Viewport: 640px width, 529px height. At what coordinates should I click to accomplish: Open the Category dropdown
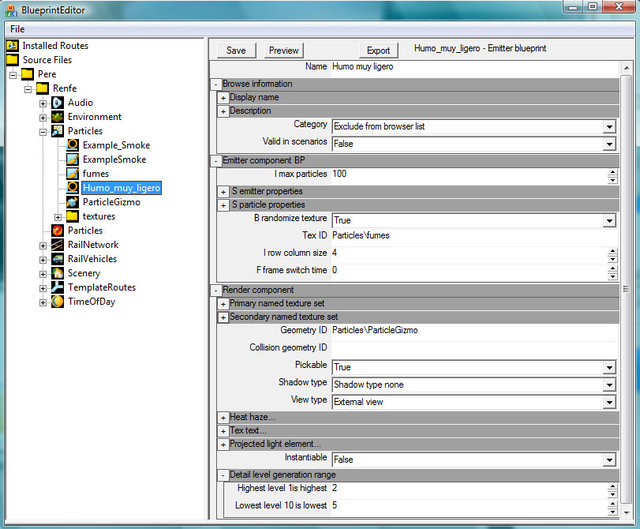point(608,127)
